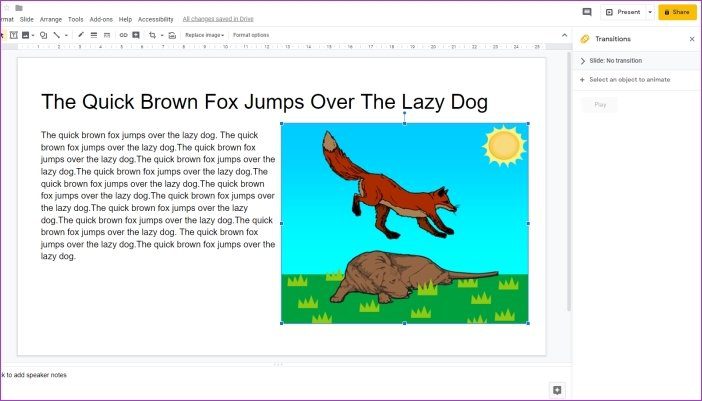Click the plus icon to add animation
The image size is (702, 401).
582,80
